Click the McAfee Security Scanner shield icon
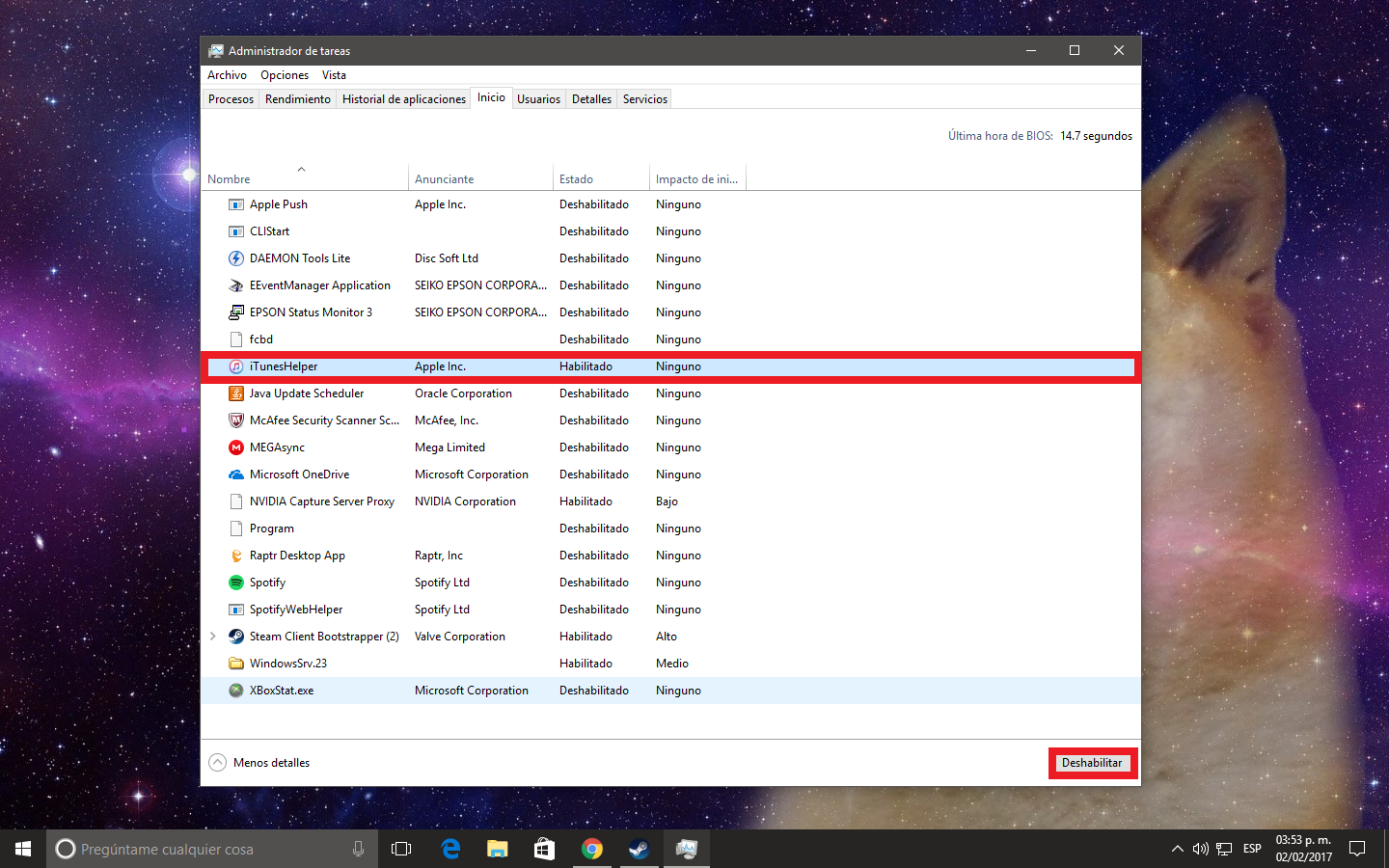The height and width of the screenshot is (868, 1389). pyautogui.click(x=236, y=420)
